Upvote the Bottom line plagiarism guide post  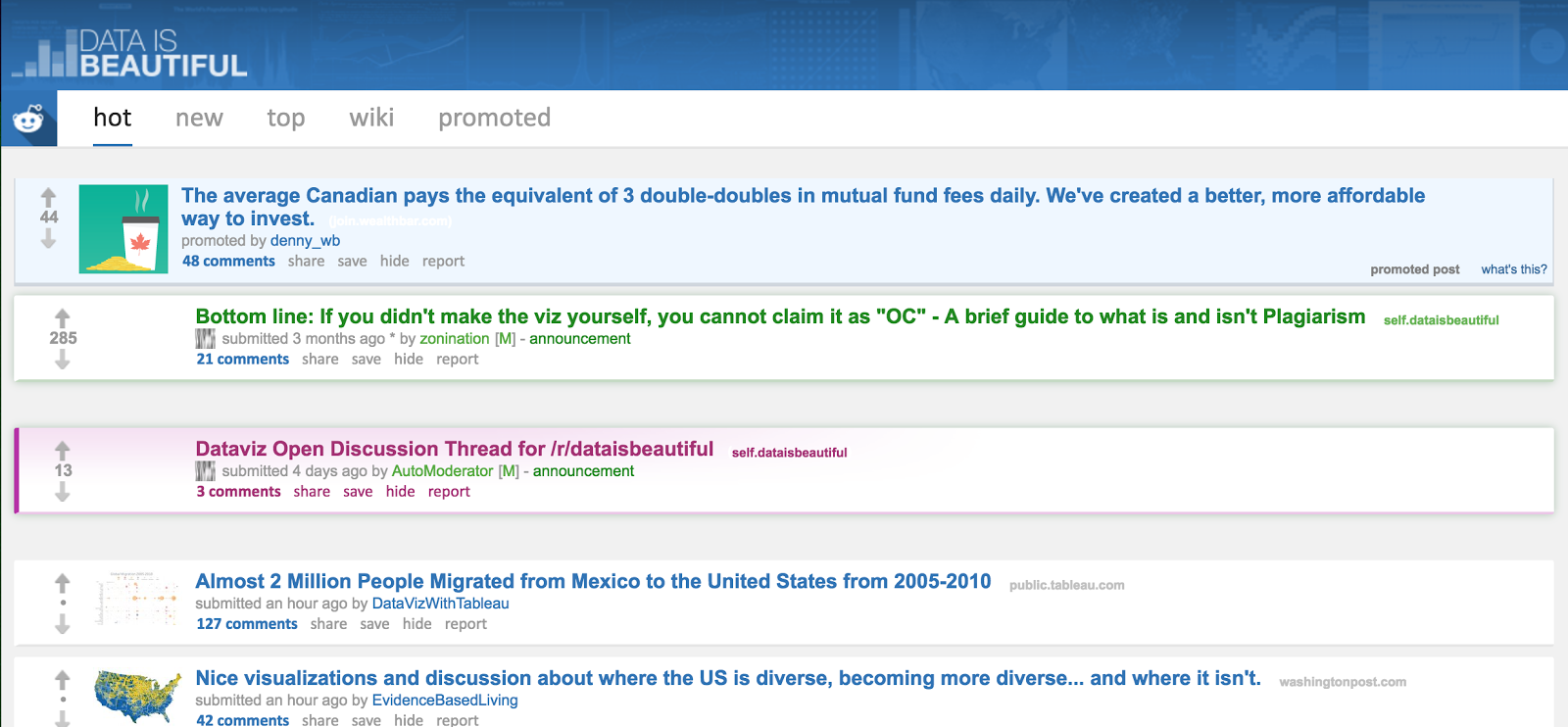63,318
